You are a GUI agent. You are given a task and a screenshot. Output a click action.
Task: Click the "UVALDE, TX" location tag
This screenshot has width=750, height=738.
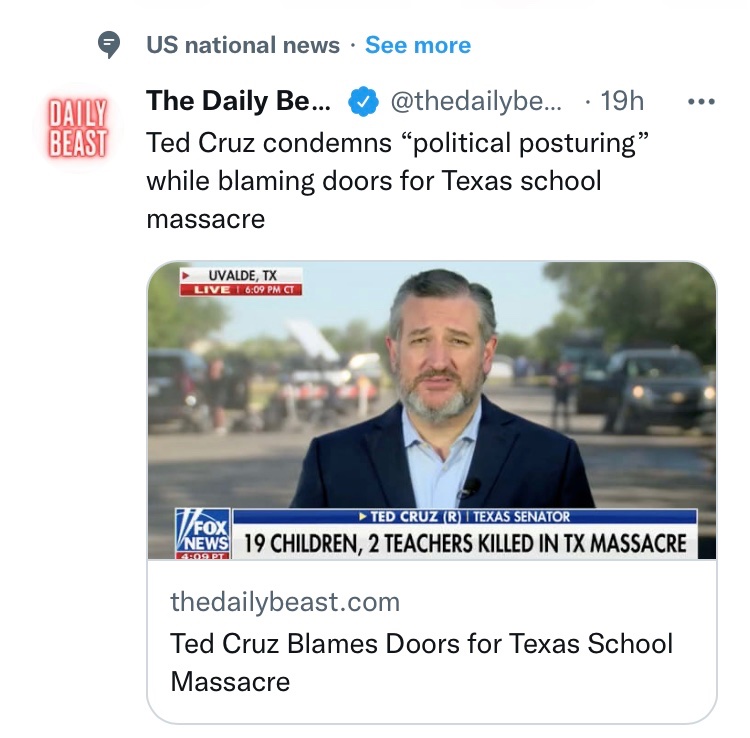click(x=241, y=275)
